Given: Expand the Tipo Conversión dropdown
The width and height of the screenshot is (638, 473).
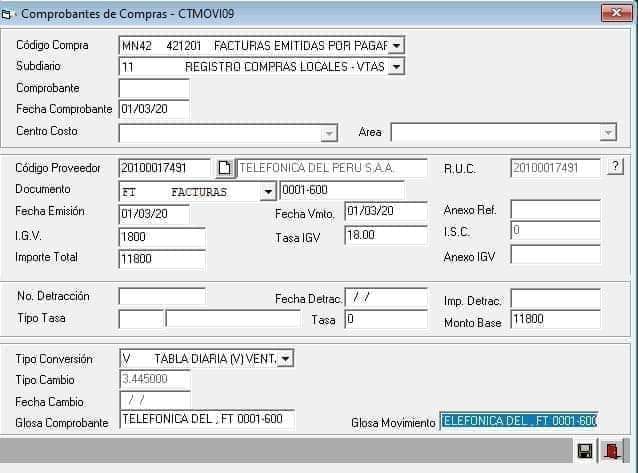Looking at the screenshot, I should pyautogui.click(x=285, y=359).
